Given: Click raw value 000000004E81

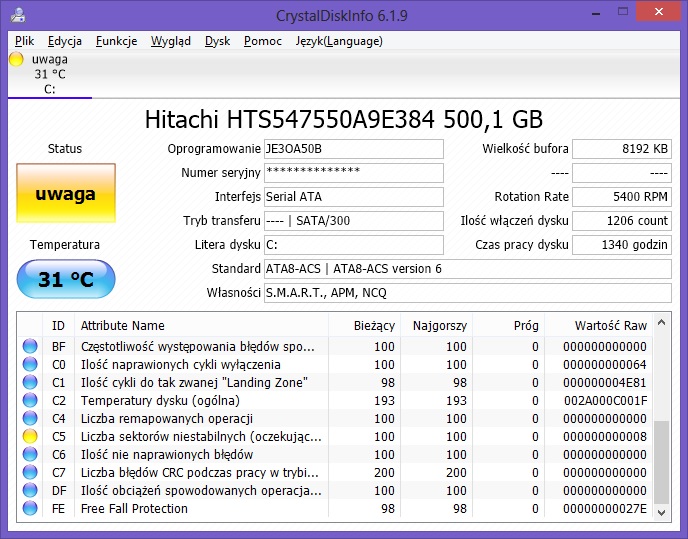Looking at the screenshot, I should point(605,382).
